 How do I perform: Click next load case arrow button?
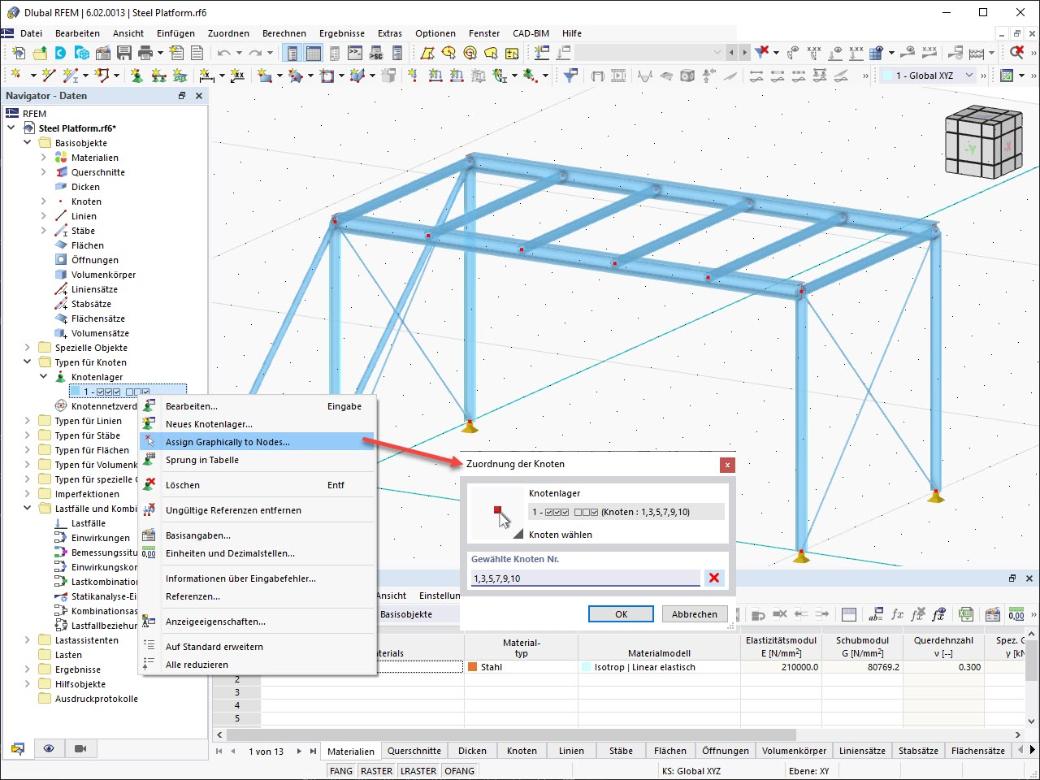pos(744,52)
